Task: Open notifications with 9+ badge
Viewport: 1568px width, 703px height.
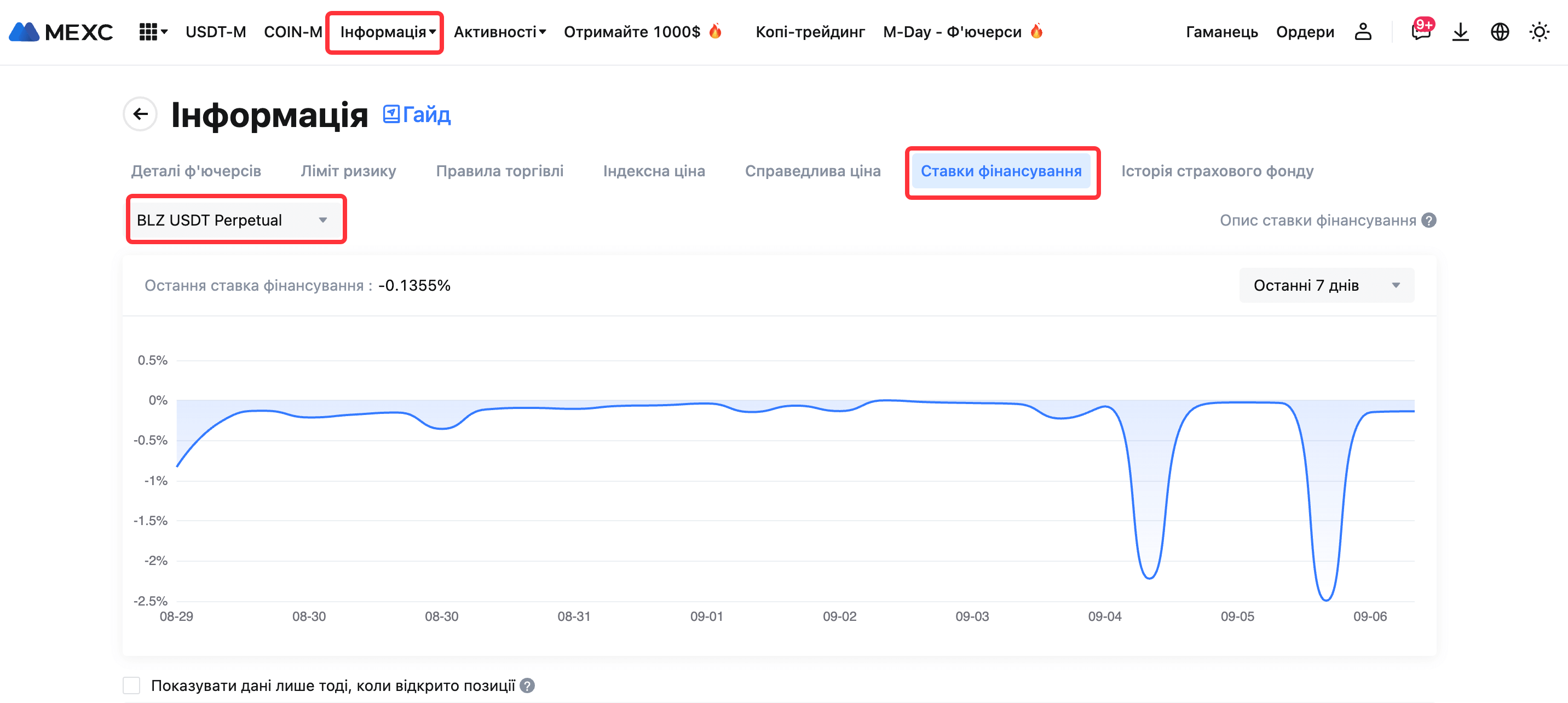Action: [x=1420, y=32]
